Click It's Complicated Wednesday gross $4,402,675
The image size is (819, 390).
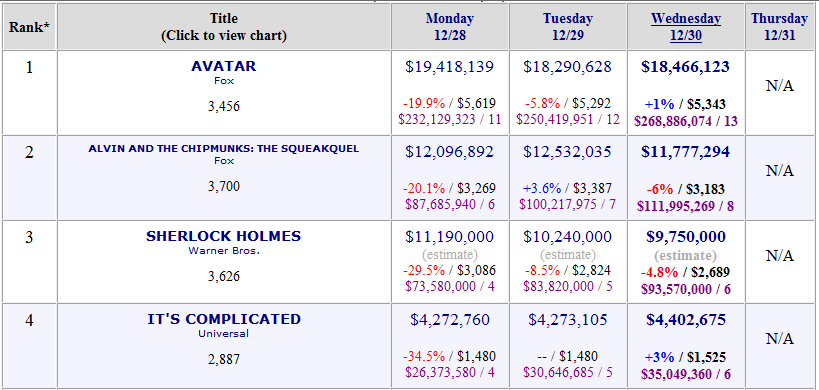click(x=686, y=320)
